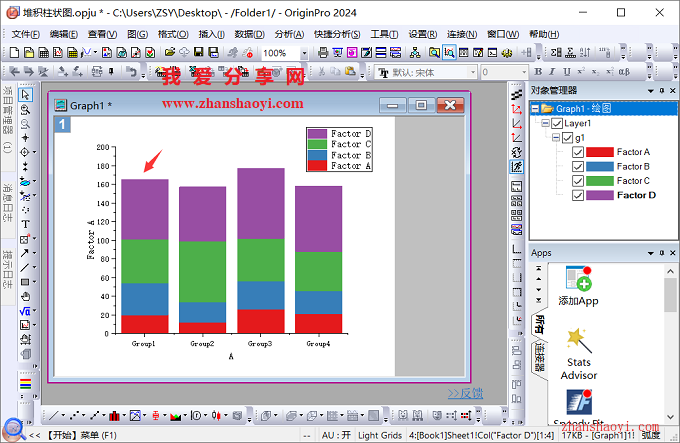Click the Apps panel vertical scrollbar
Viewport: 680px width, 443px height.
coord(670,344)
